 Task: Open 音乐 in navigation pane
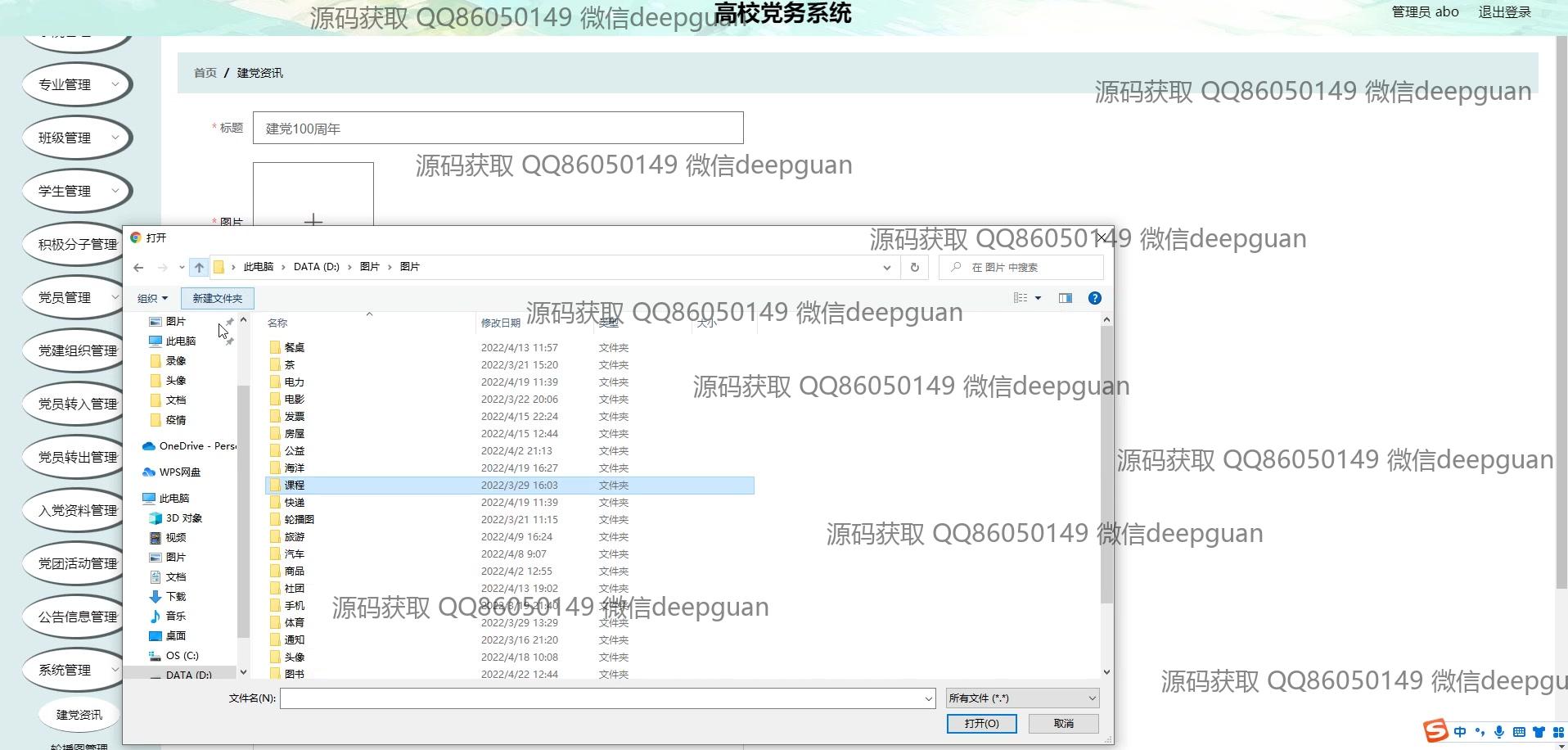[x=169, y=617]
